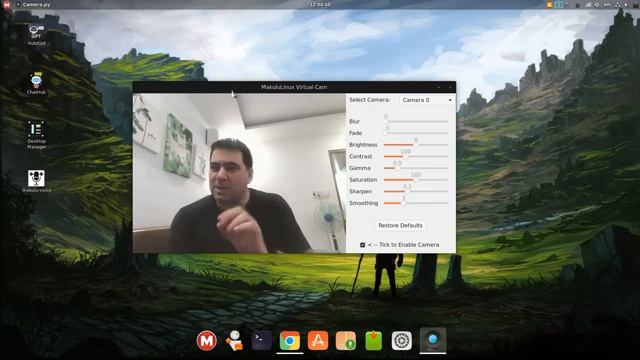This screenshot has width=640, height=360.
Task: Open the MakuluLinux M menu icon in dock
Action: point(207,340)
